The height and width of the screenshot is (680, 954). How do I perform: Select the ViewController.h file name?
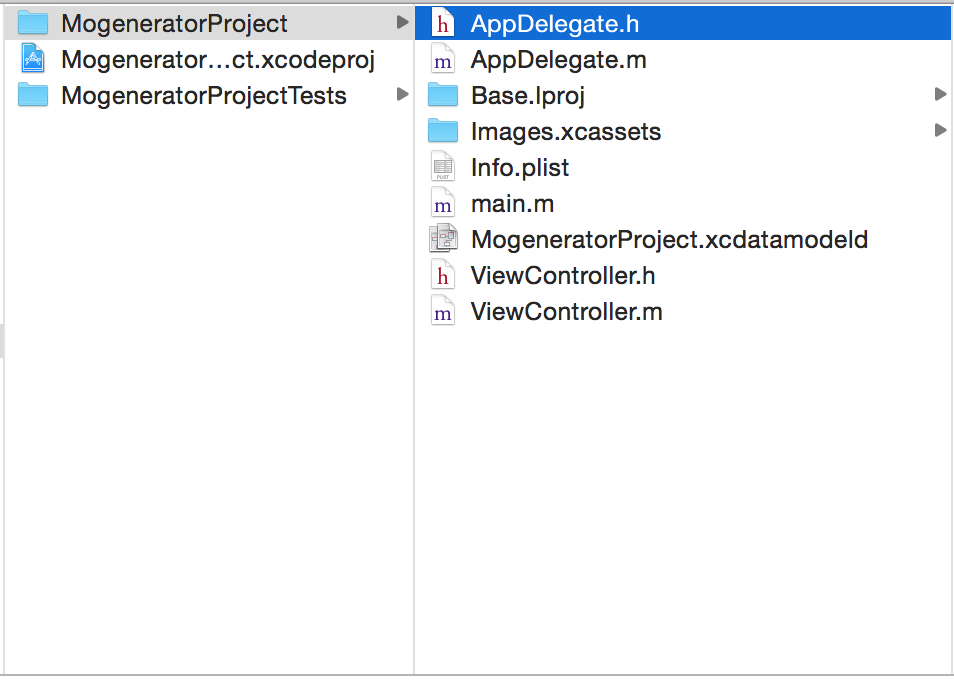(x=563, y=275)
